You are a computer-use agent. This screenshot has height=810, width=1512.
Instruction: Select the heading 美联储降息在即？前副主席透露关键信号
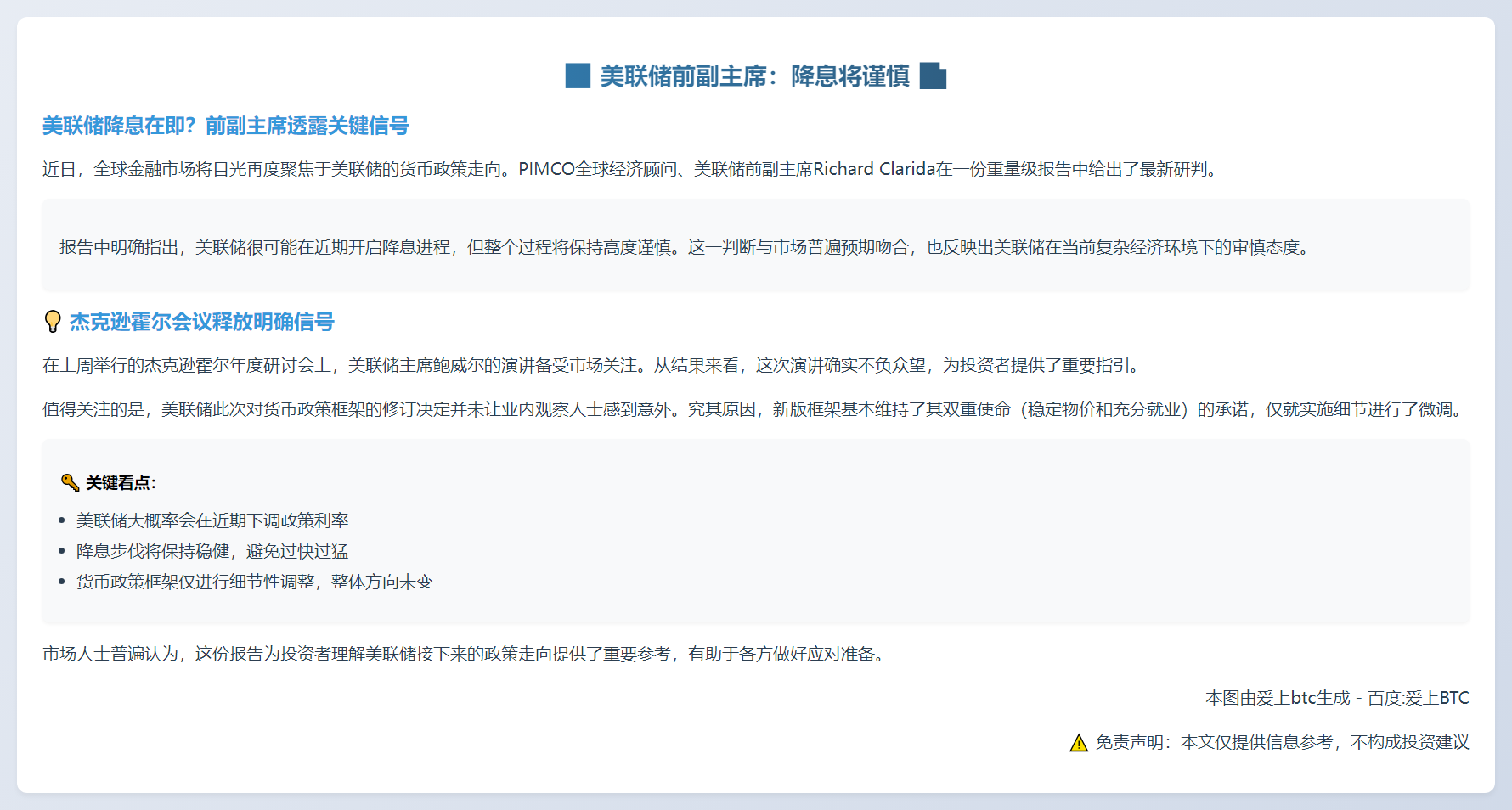(x=226, y=126)
